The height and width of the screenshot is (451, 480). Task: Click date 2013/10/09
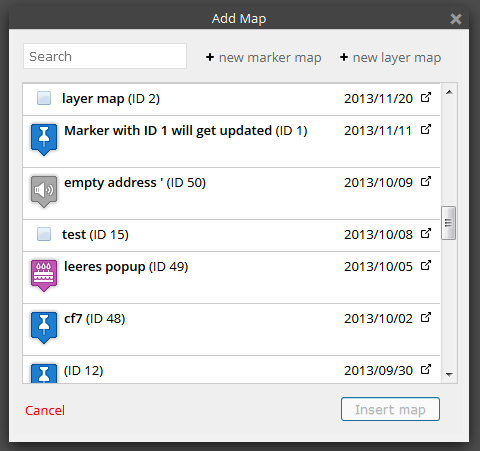[x=378, y=183]
